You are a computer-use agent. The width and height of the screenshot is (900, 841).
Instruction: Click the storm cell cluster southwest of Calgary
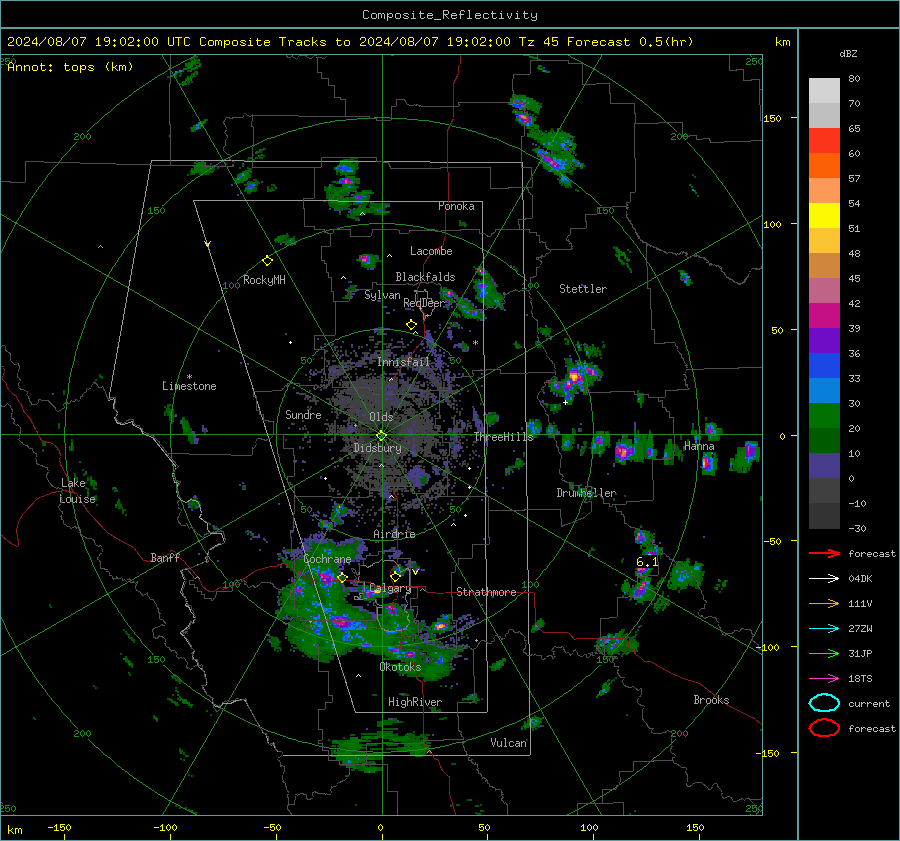(341, 622)
